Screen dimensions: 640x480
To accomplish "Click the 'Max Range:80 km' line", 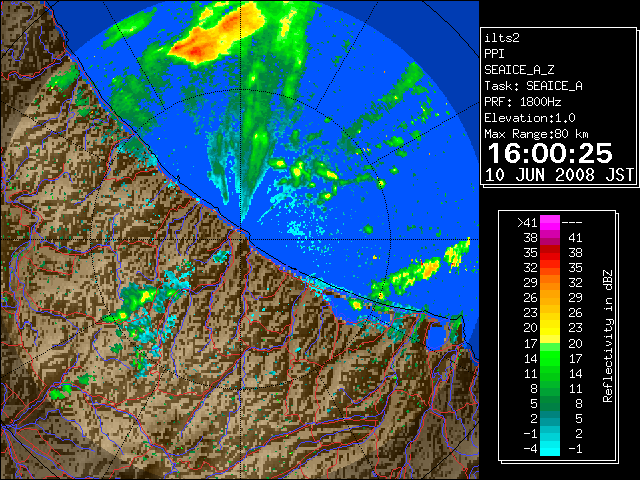I will (x=536, y=134).
